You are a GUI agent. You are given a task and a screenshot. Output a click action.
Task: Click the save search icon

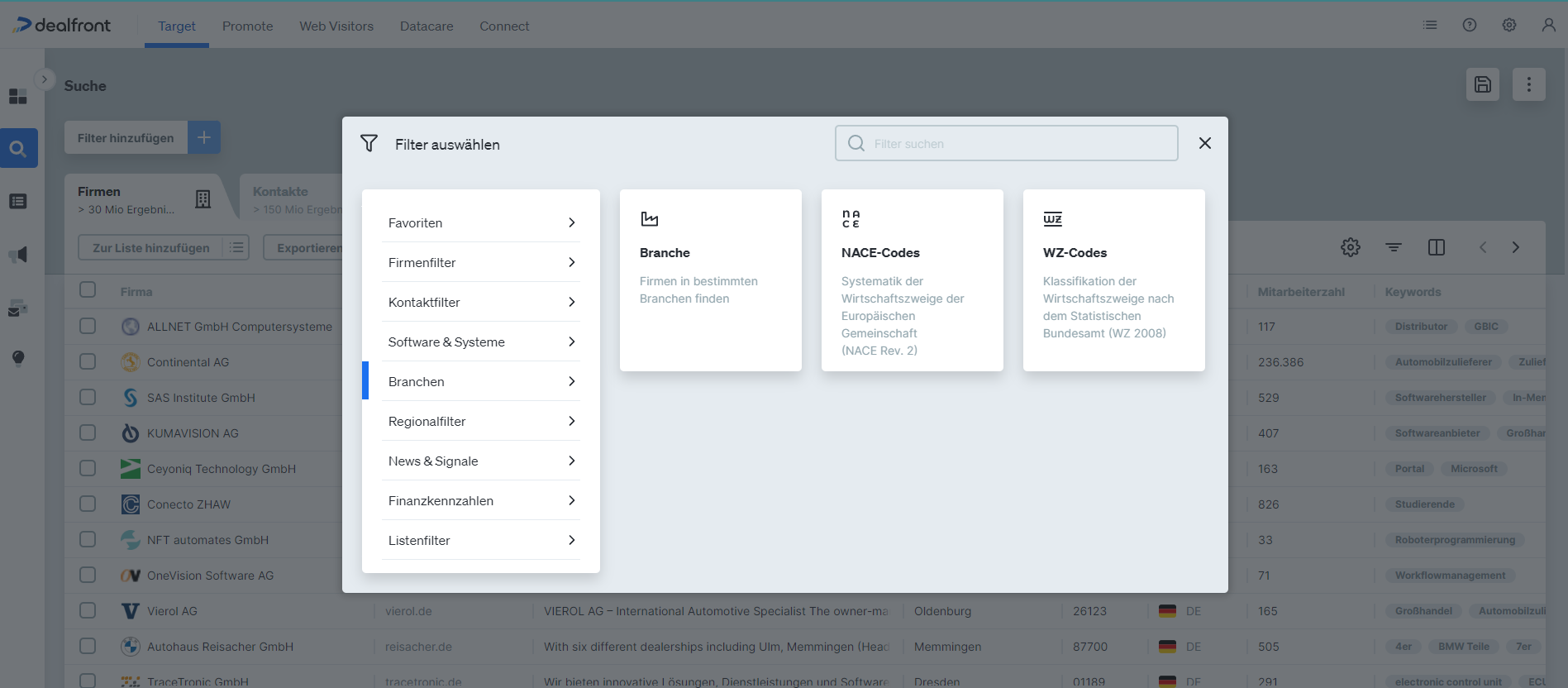[x=1482, y=84]
